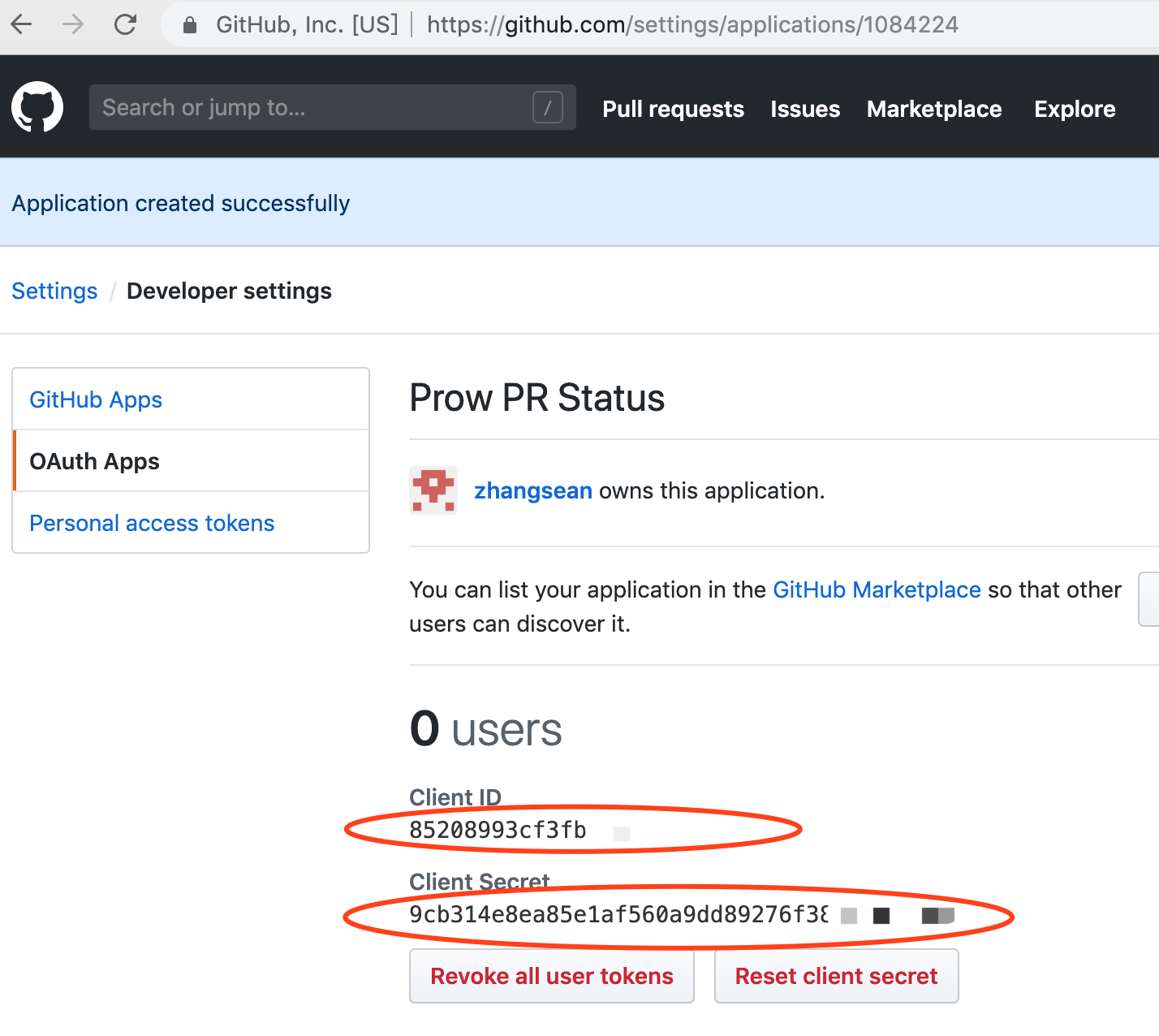The height and width of the screenshot is (1036, 1159).
Task: Follow the GitHub Marketplace inline link
Action: tap(877, 589)
